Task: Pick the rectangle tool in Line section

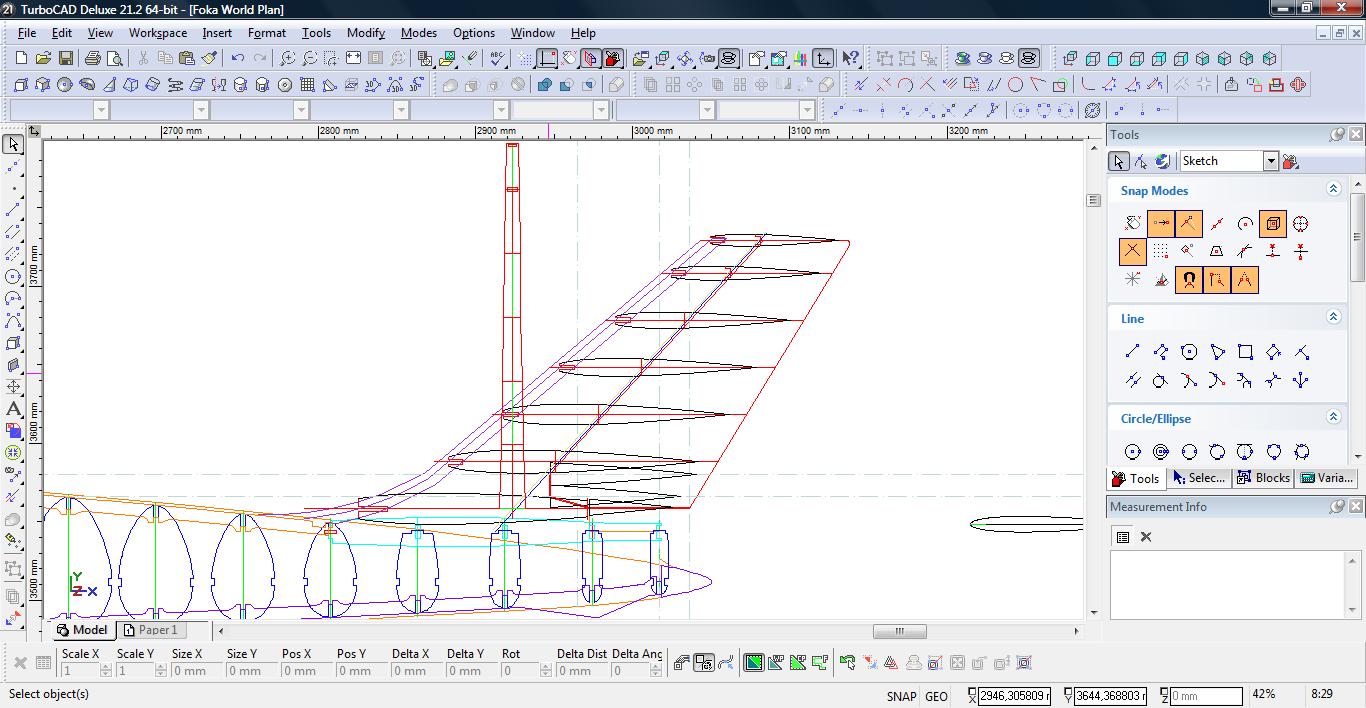Action: [1245, 352]
